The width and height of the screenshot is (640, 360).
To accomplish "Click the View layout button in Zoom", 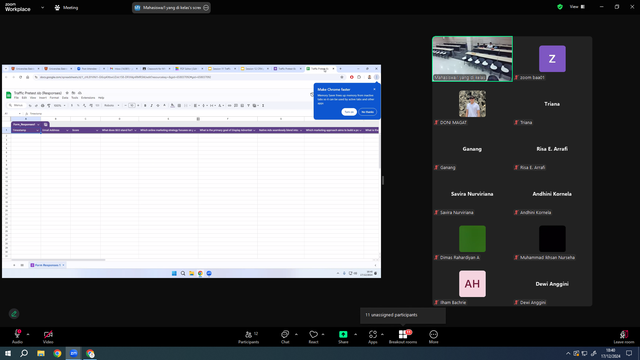I will point(577,7).
